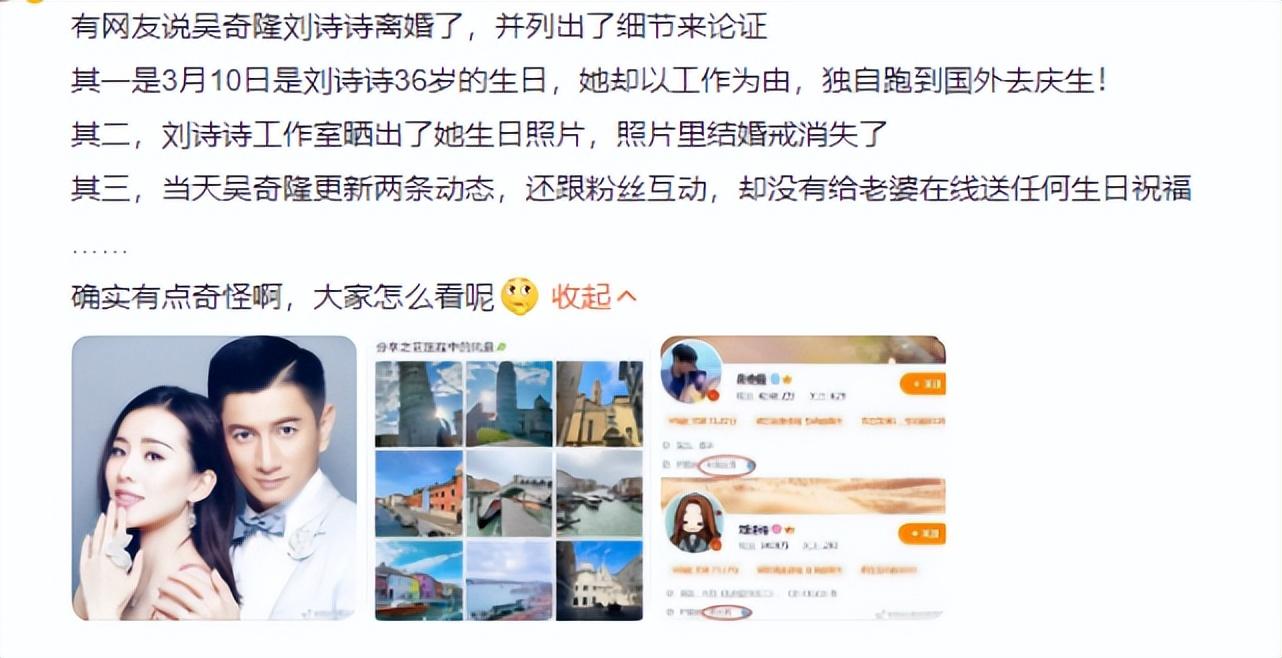Image resolution: width=1282 pixels, height=658 pixels.
Task: Click the top orange follow button
Action: click(922, 383)
